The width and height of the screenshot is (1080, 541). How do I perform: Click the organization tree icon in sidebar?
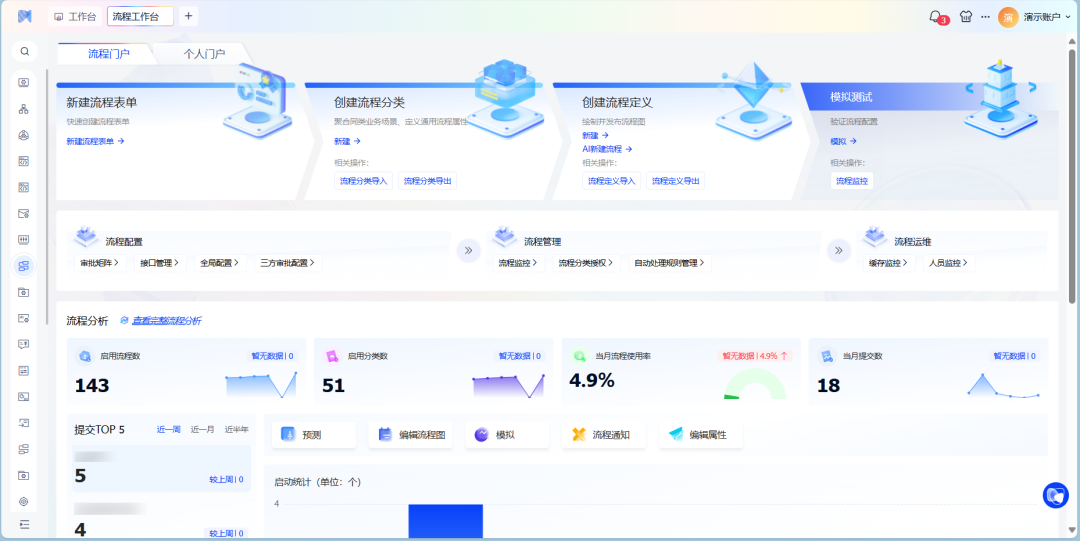[24, 108]
